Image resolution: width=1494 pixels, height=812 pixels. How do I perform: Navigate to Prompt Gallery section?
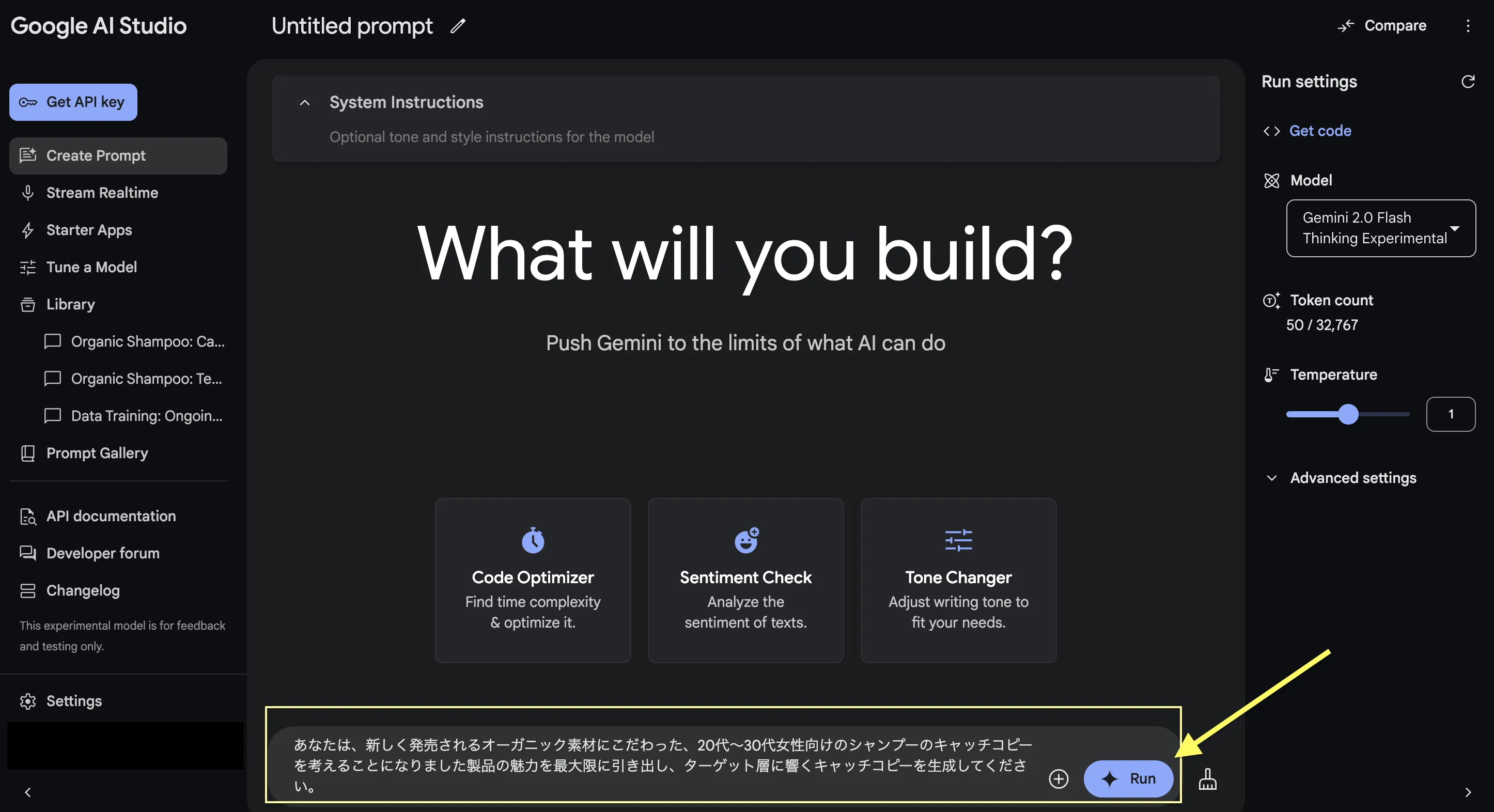[97, 453]
